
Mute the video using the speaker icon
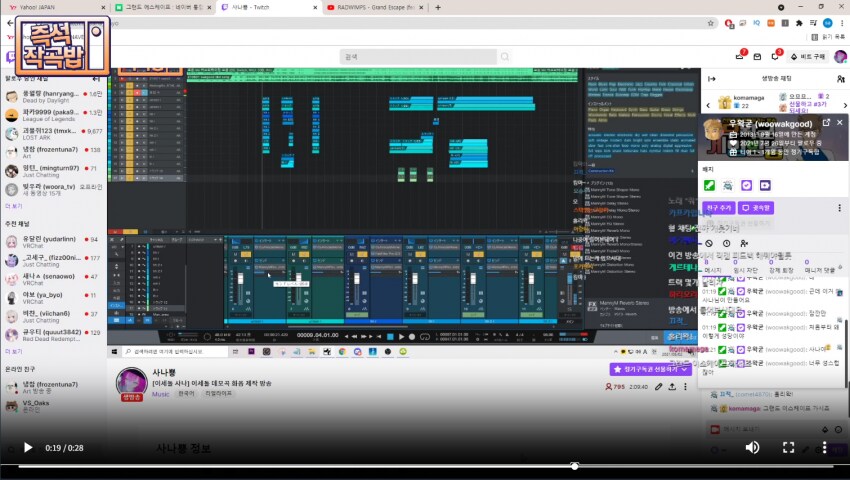tap(752, 447)
